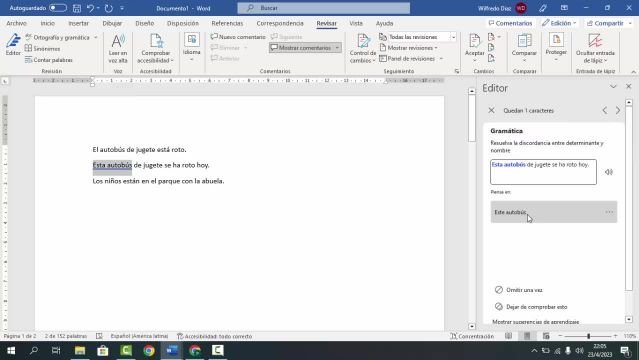Expand the Ortografía y gramática dropdown arrow
Screen dimensions: 639x360
point(96,38)
